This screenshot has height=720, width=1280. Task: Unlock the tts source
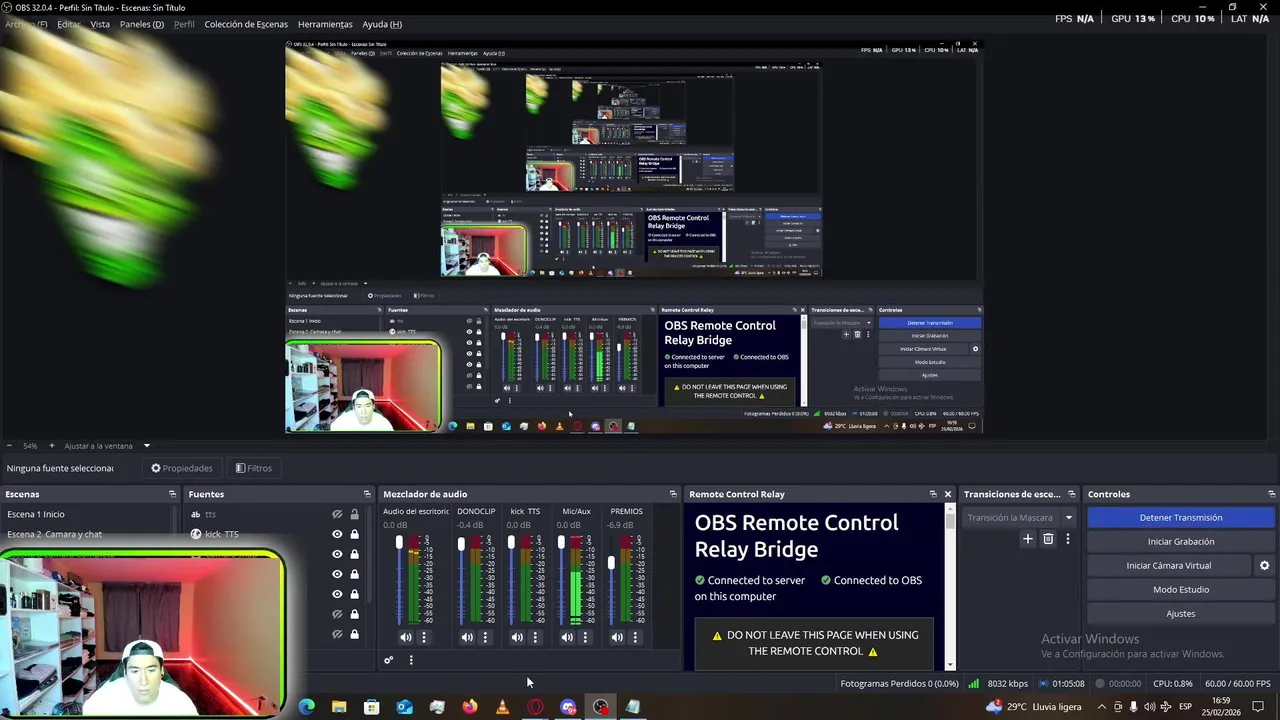[x=354, y=514]
